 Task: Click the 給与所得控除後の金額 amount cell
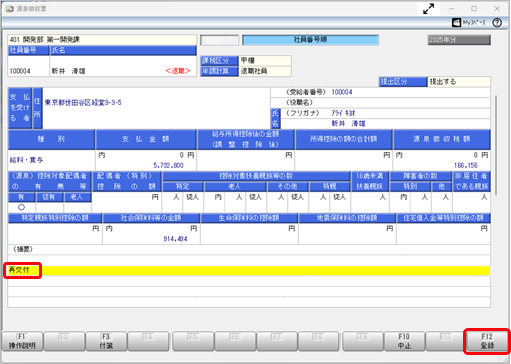pos(246,160)
